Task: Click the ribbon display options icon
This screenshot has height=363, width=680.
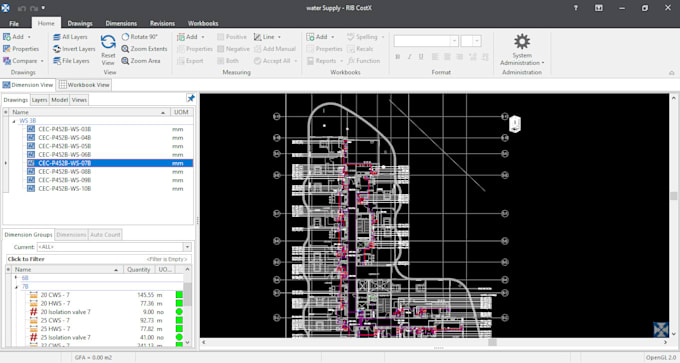Action: pos(598,8)
